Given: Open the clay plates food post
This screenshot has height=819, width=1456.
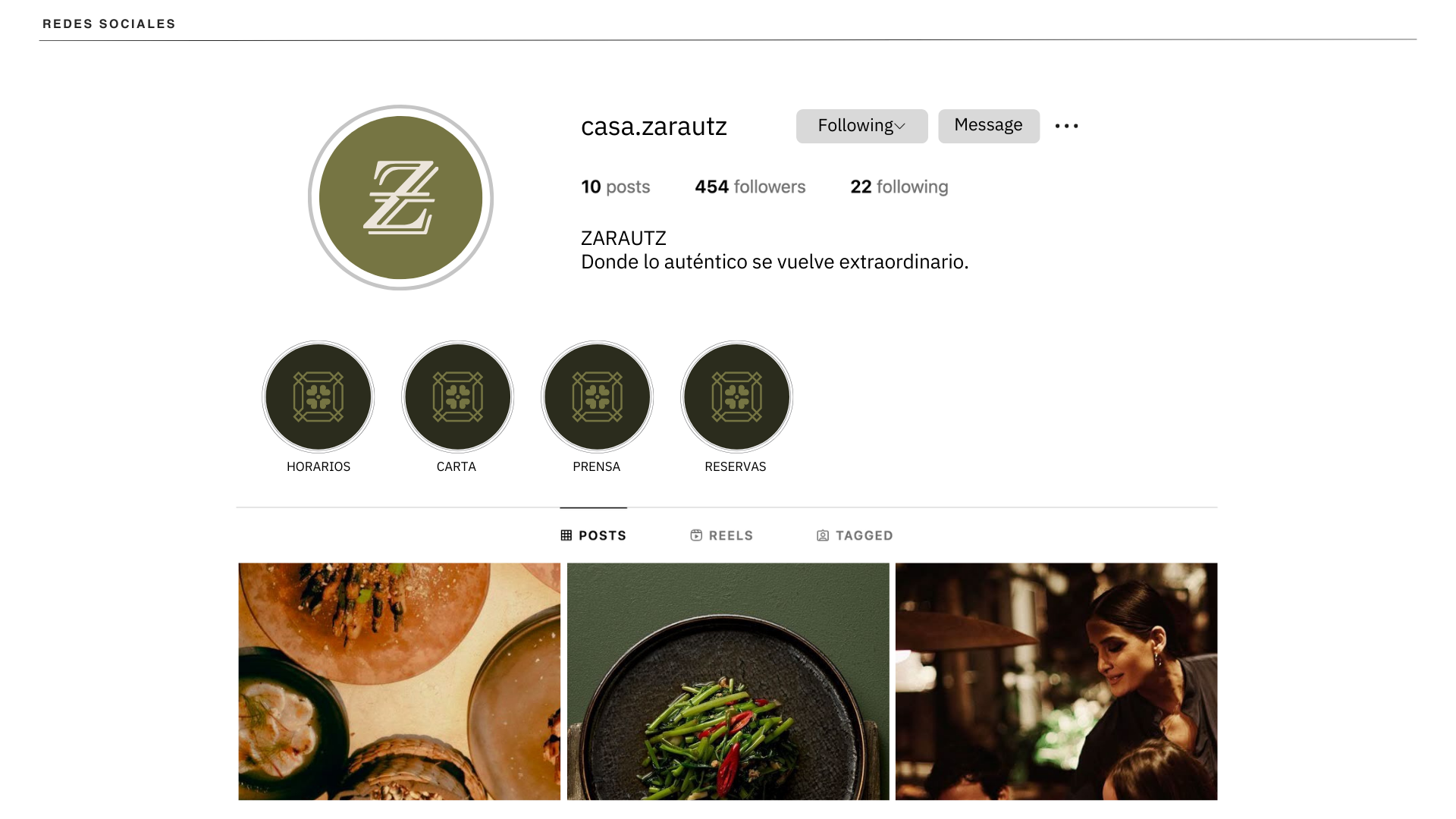Looking at the screenshot, I should (x=400, y=681).
